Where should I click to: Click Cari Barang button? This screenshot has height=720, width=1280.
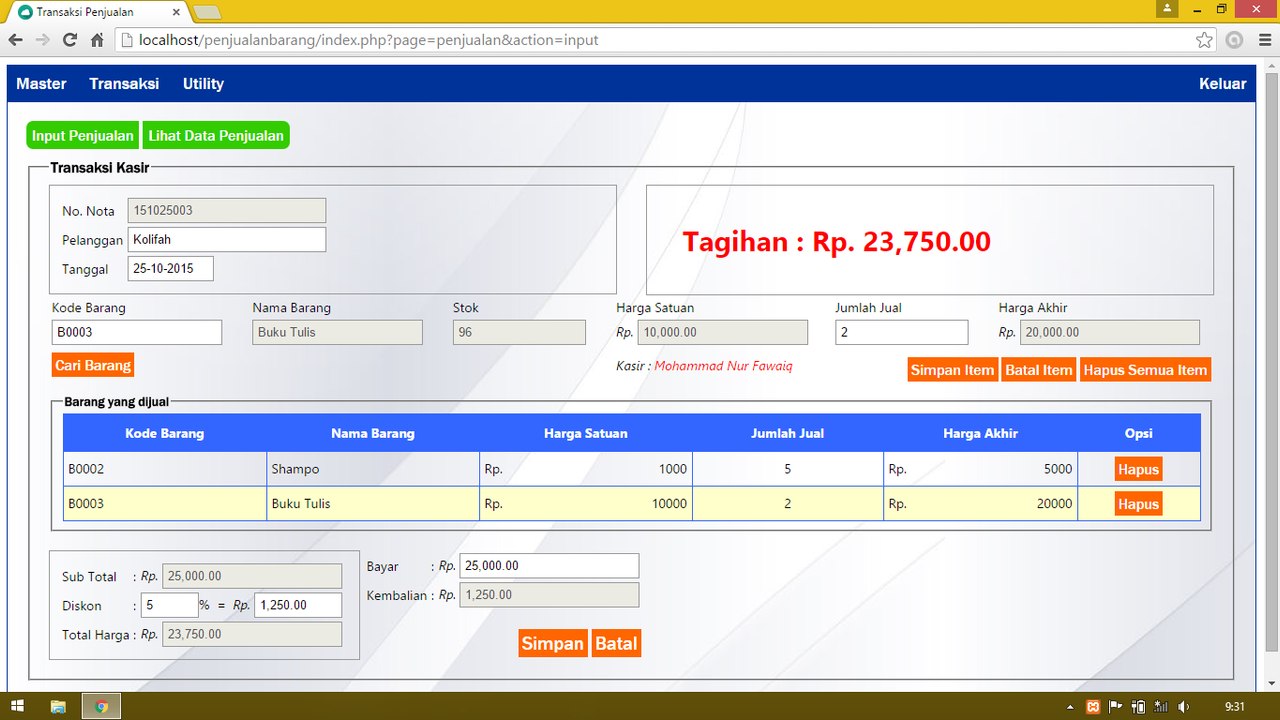[x=93, y=365]
